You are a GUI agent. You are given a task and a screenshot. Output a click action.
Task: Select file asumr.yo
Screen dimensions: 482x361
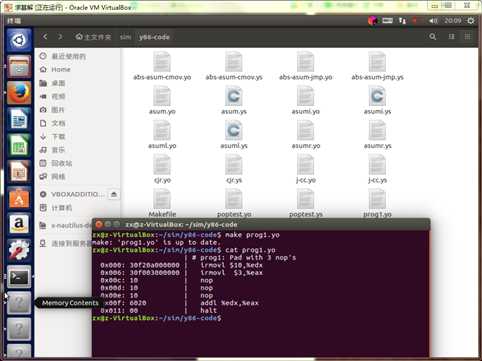pyautogui.click(x=306, y=134)
